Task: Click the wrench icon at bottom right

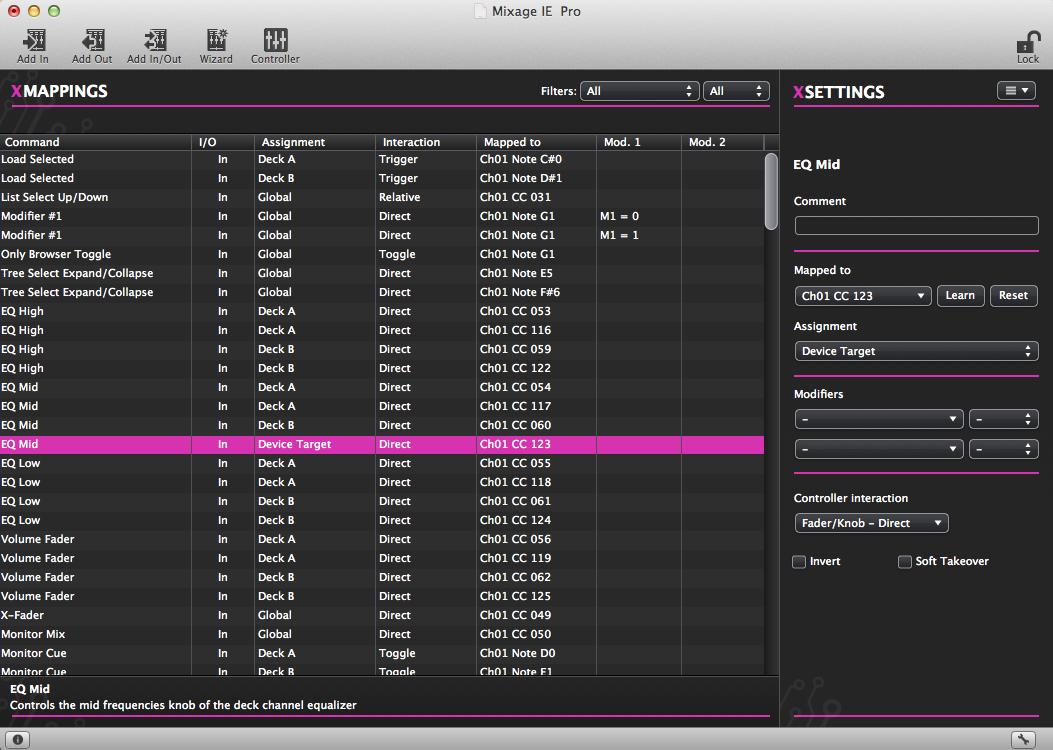Action: [1022, 740]
